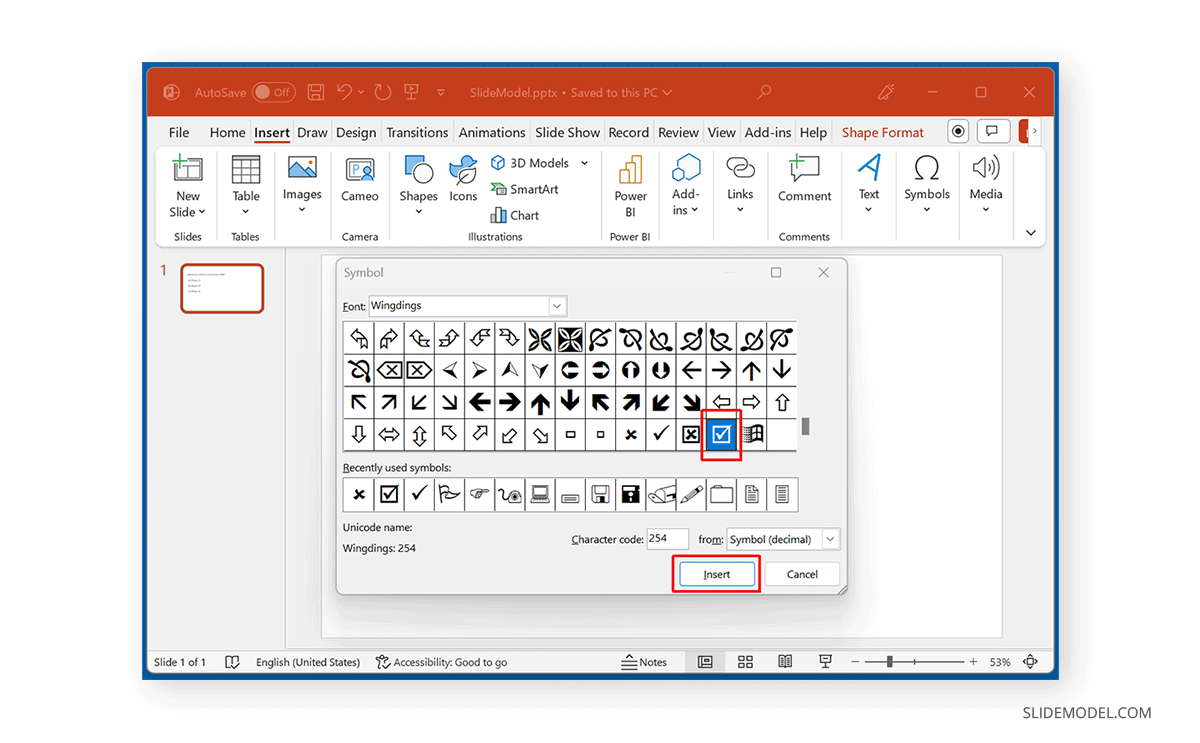The height and width of the screenshot is (743, 1200).
Task: Insert a Chart
Action: point(514,214)
